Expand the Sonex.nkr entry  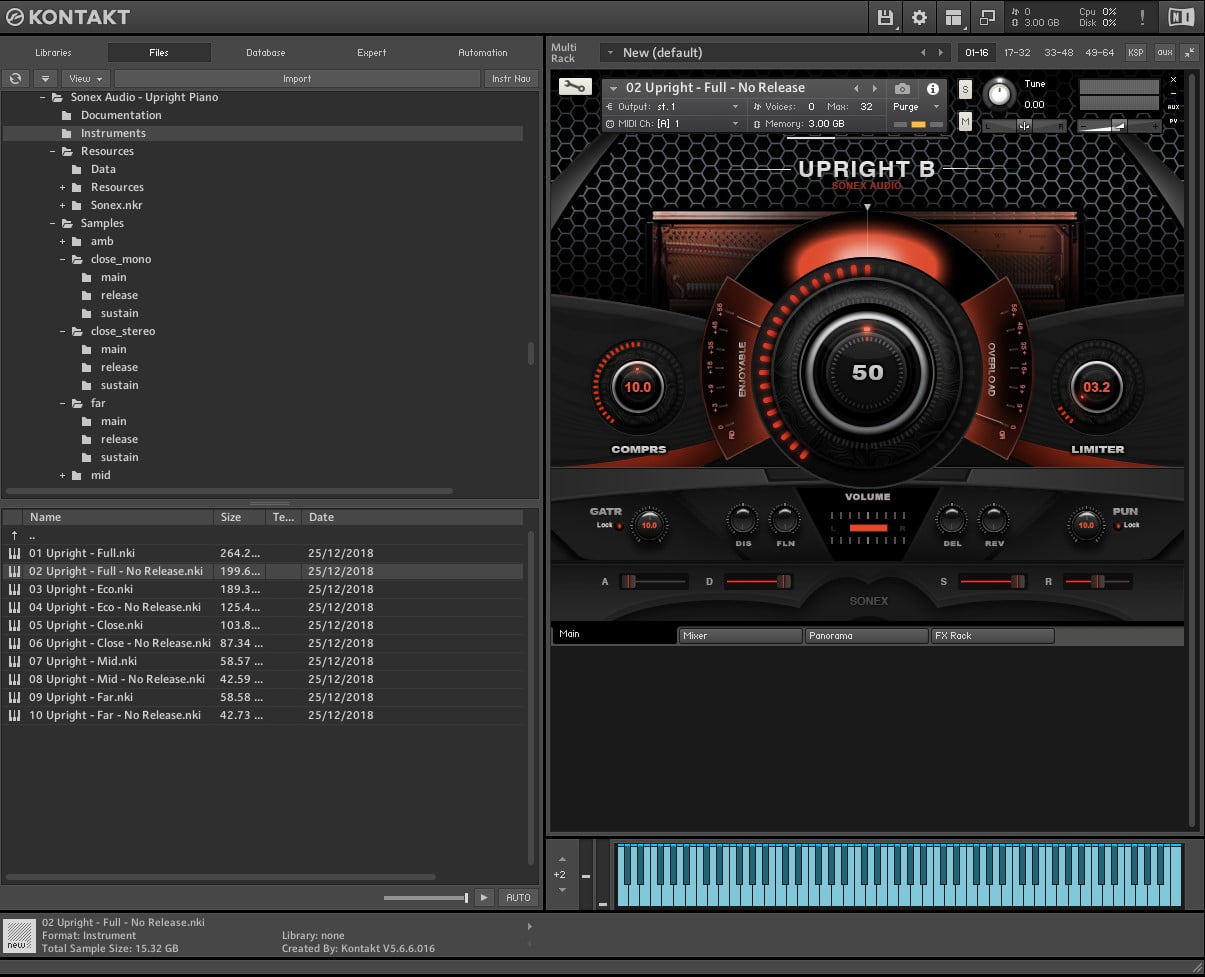63,205
